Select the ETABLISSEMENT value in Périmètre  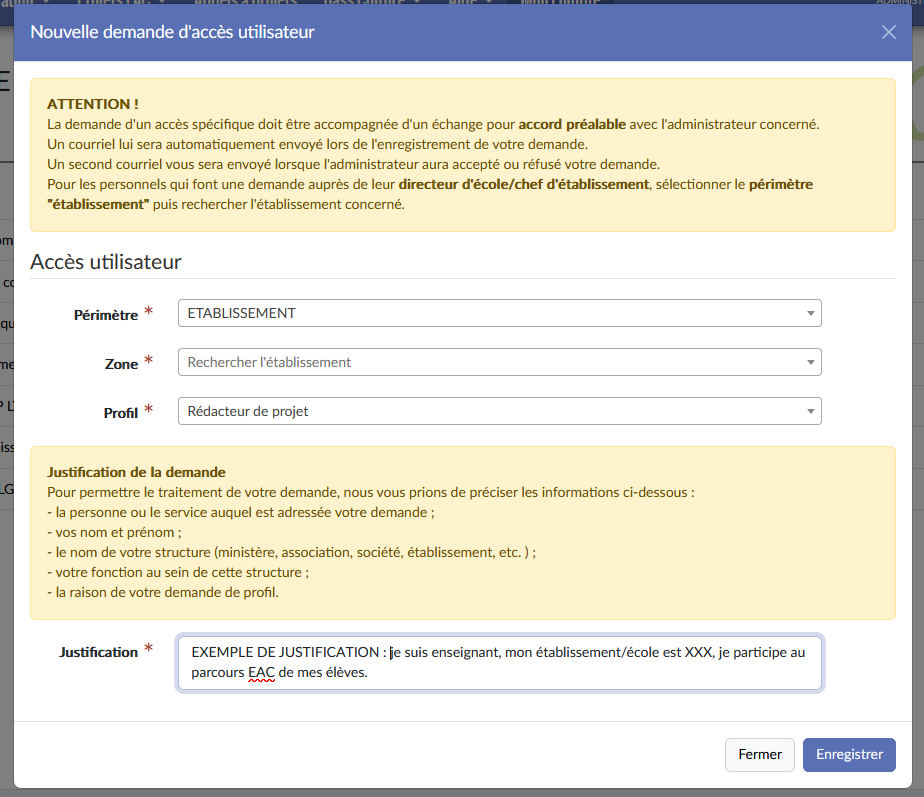(x=242, y=313)
